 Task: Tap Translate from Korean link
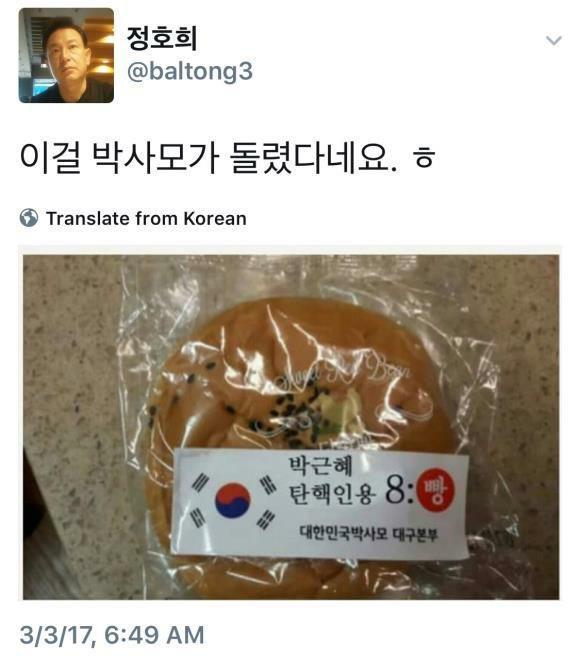146,219
